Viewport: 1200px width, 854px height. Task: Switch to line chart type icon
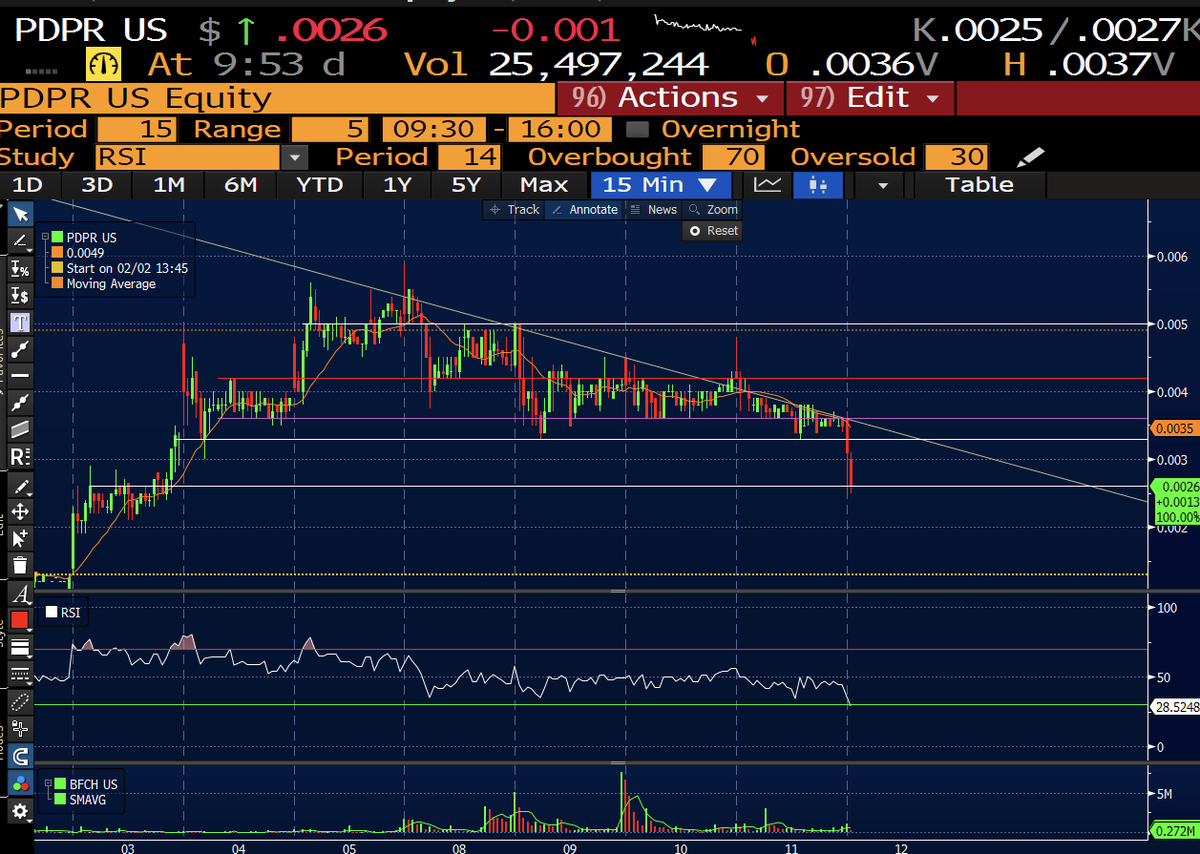tap(768, 185)
